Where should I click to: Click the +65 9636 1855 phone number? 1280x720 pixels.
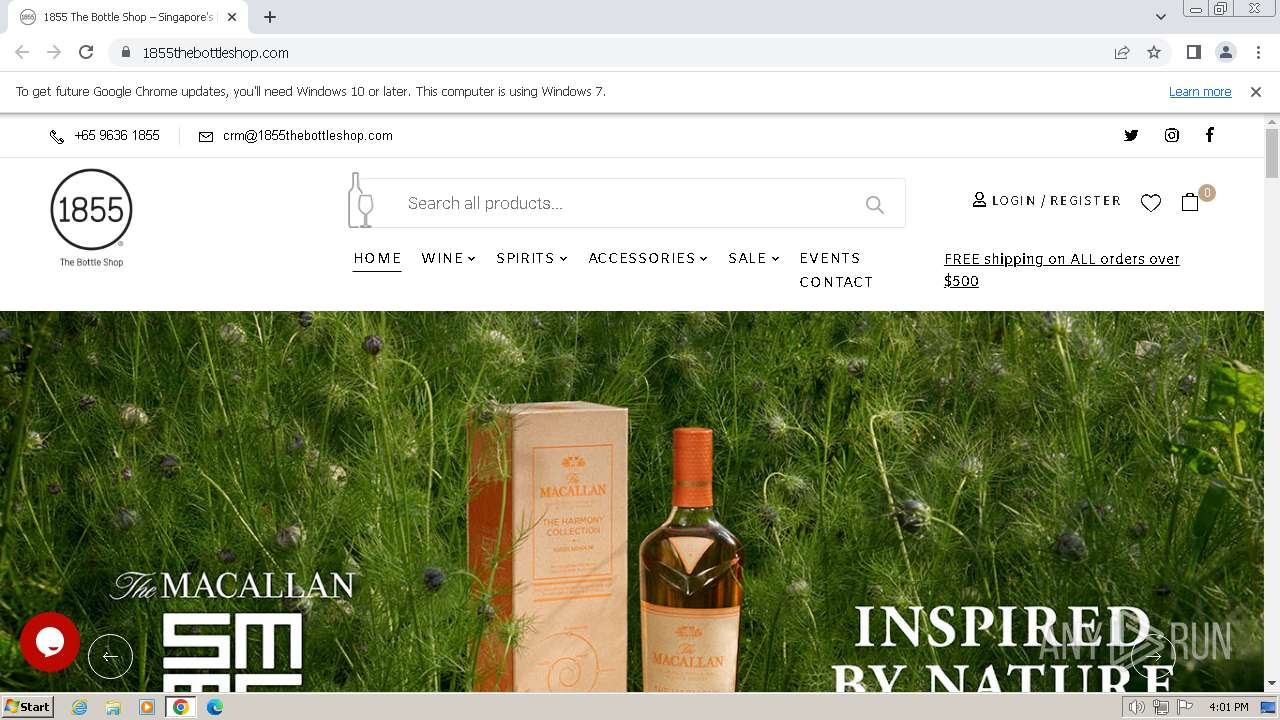click(x=117, y=136)
